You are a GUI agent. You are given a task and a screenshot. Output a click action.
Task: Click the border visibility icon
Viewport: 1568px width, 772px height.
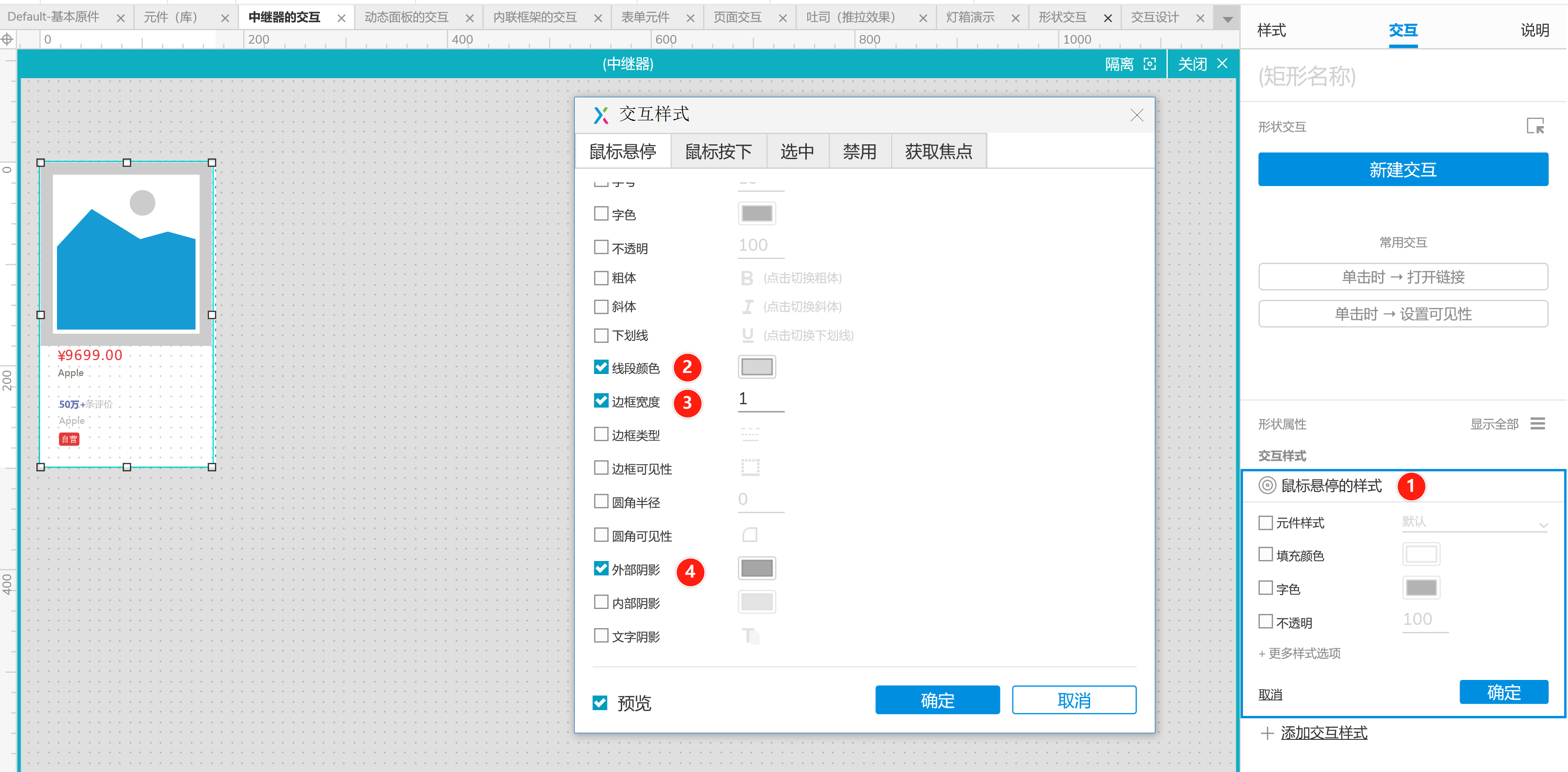tap(750, 468)
